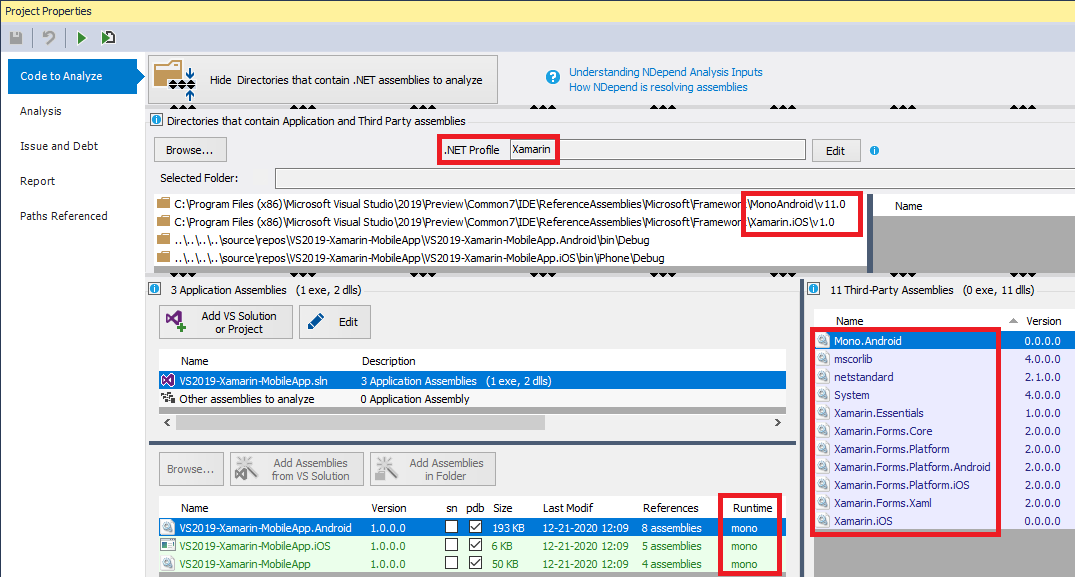
Task: Click the Xamarin.iOS assembly icon
Action: (823, 521)
